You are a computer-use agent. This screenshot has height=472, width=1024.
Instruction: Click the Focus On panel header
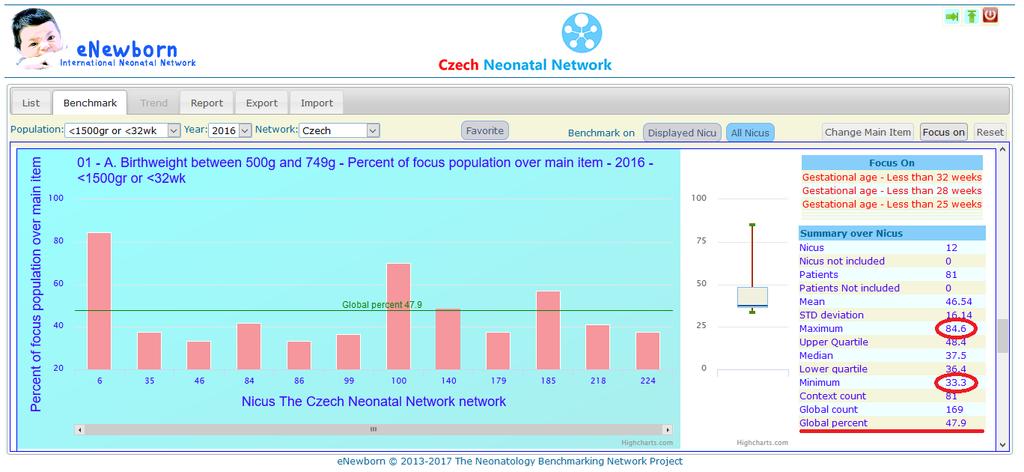coord(891,163)
